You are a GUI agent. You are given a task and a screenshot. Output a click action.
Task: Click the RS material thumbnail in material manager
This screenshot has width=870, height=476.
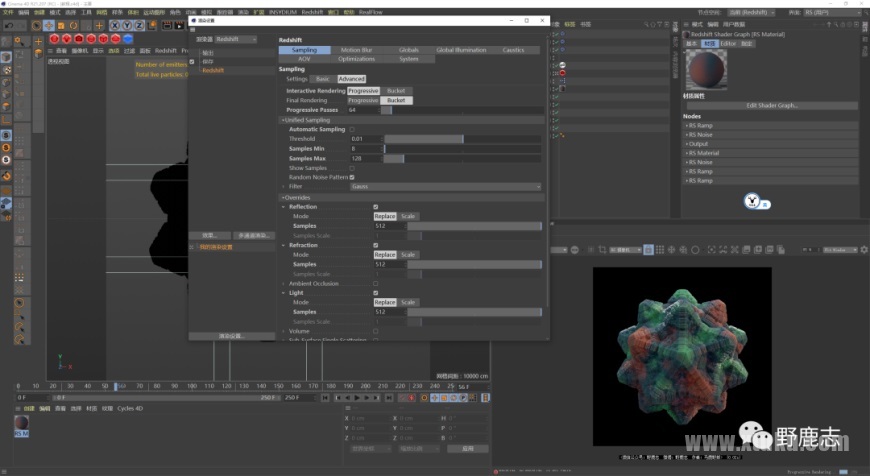pos(22,423)
